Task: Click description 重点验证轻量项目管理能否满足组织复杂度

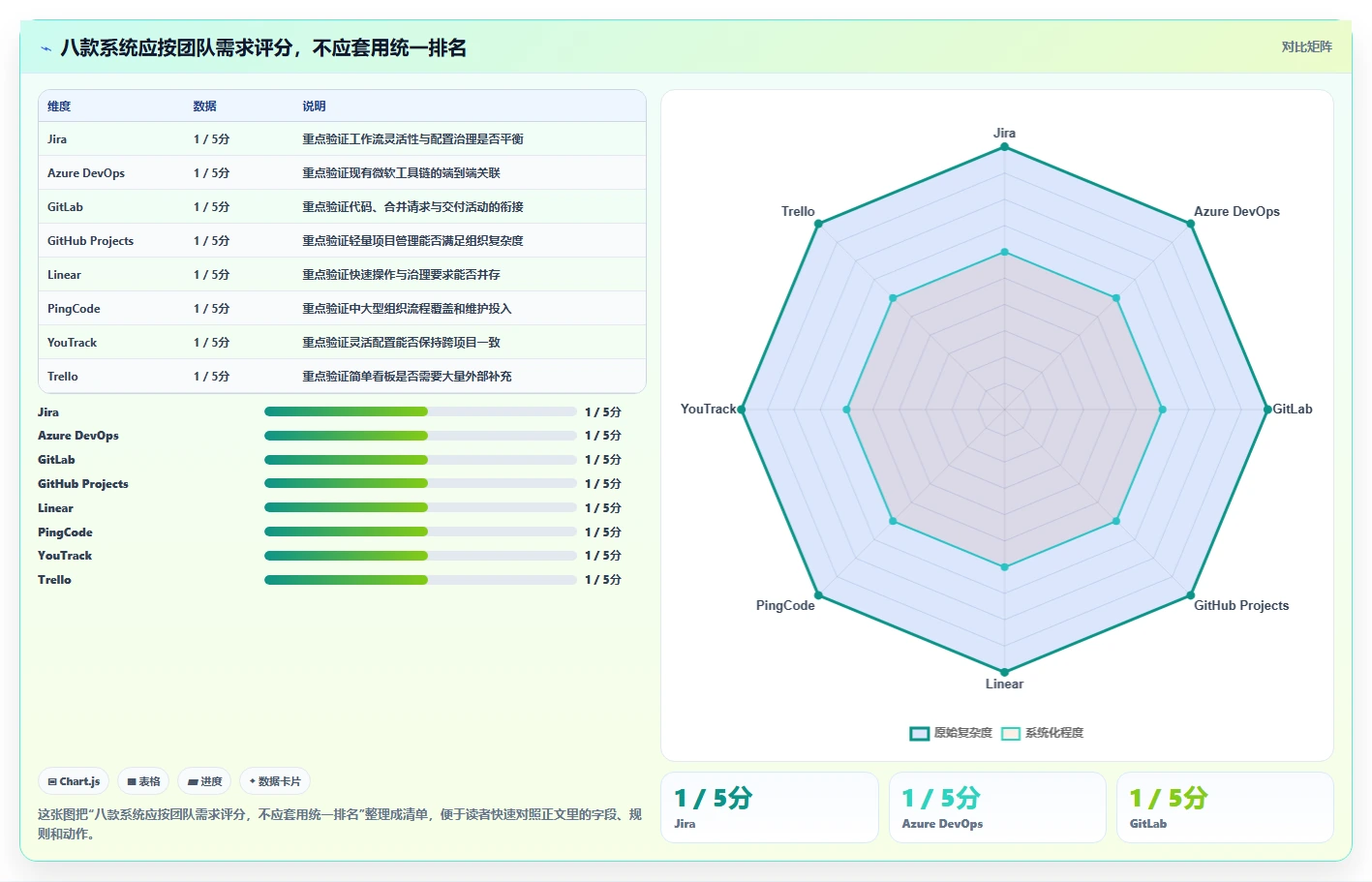Action: 412,241
